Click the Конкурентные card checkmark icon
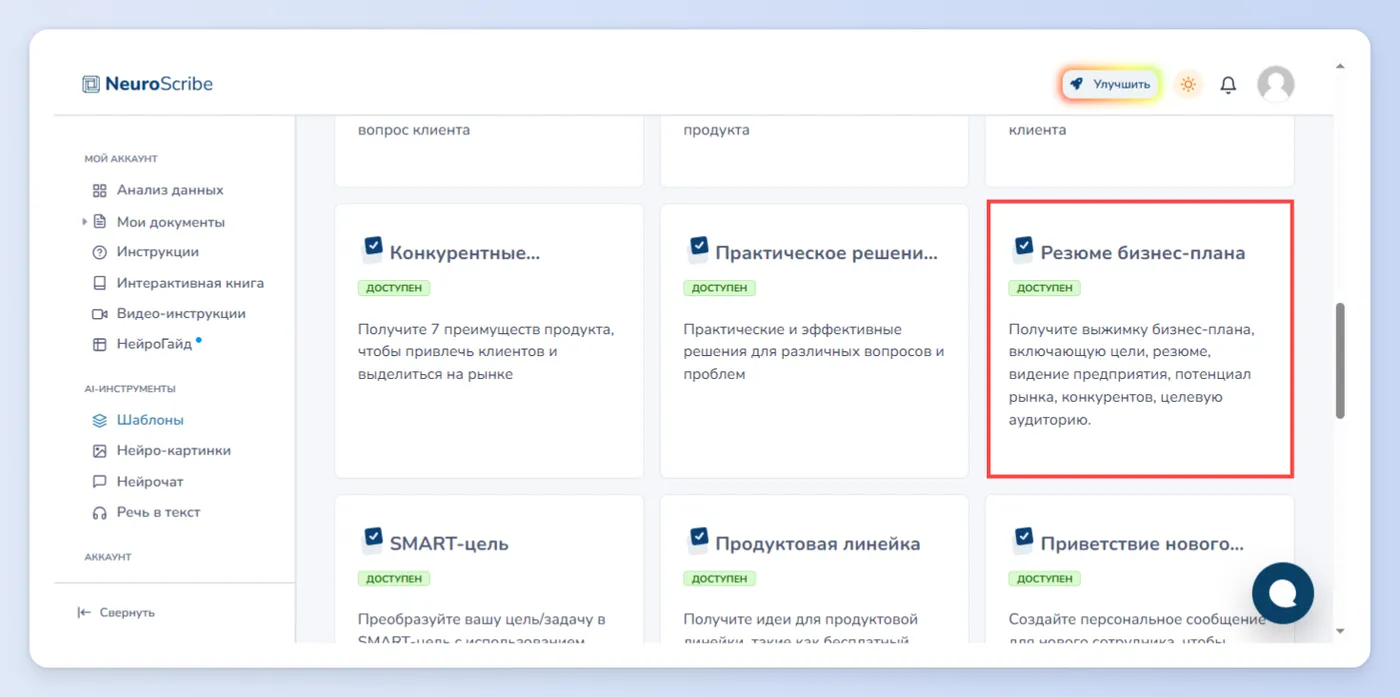 [372, 248]
